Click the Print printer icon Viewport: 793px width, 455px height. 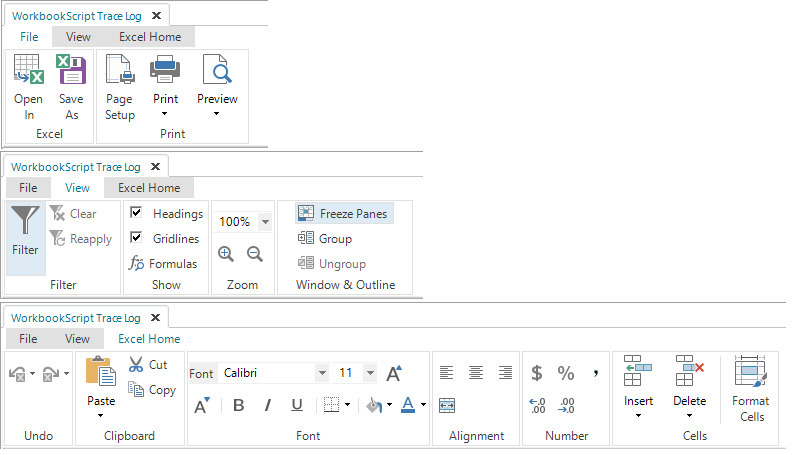(165, 69)
